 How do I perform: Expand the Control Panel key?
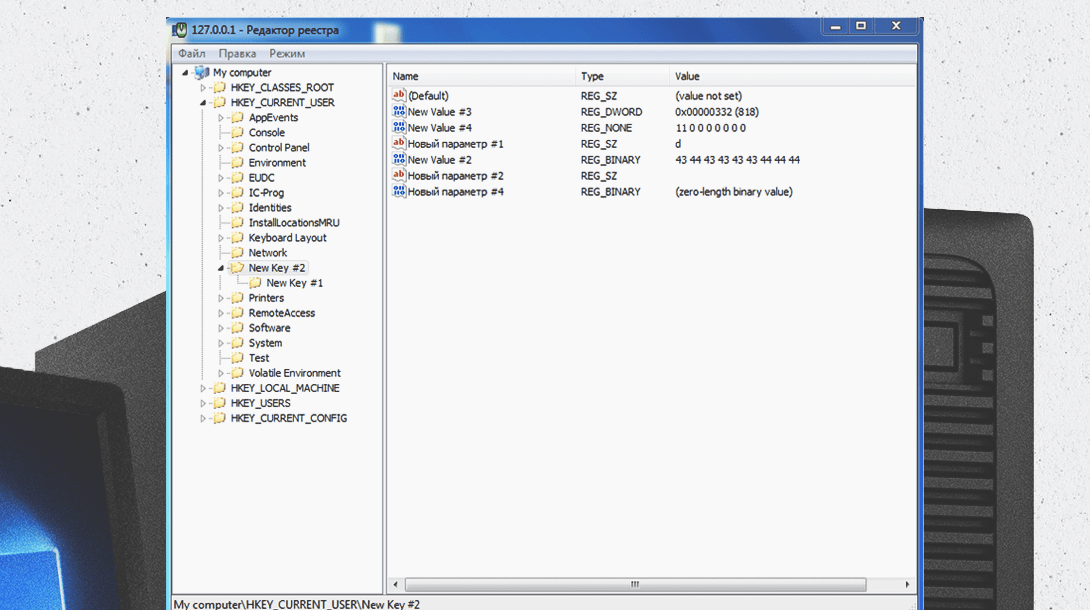pyautogui.click(x=221, y=148)
